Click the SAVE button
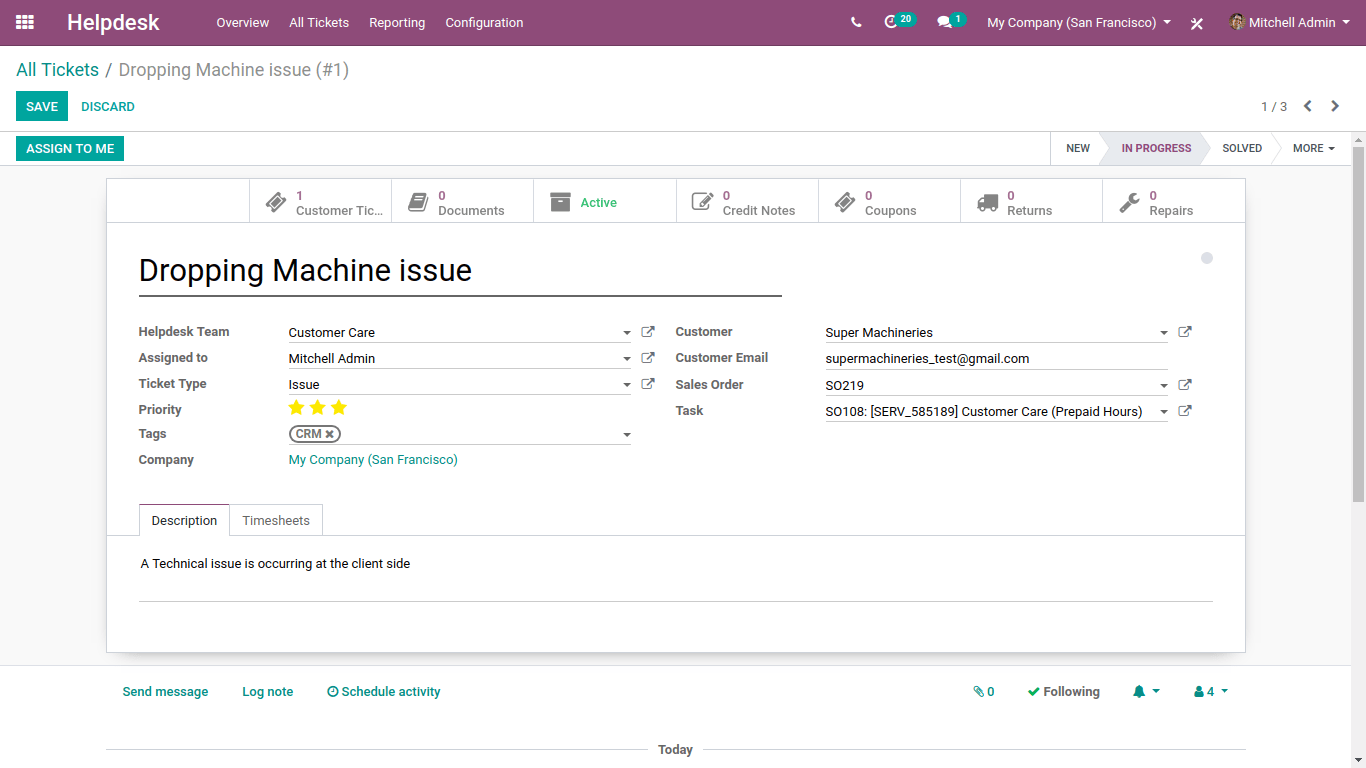 [x=42, y=106]
